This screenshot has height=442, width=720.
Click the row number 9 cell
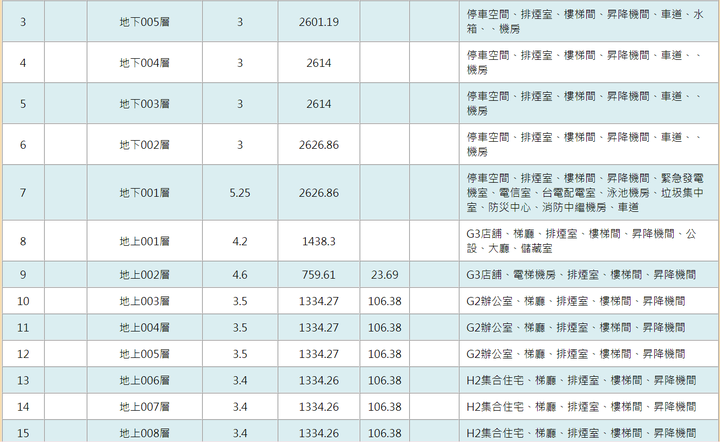pos(23,274)
